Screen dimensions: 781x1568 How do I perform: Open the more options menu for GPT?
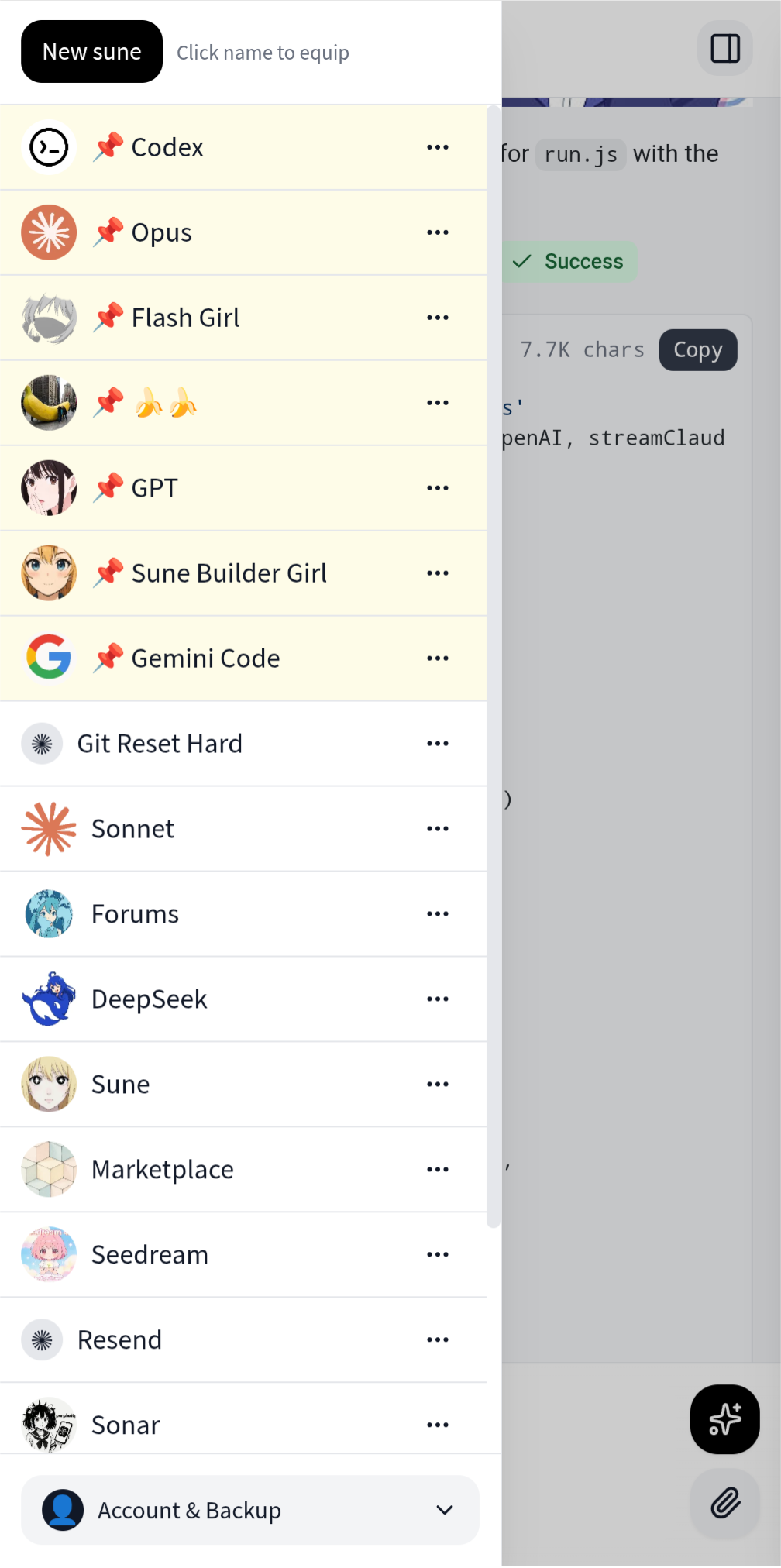pos(438,488)
